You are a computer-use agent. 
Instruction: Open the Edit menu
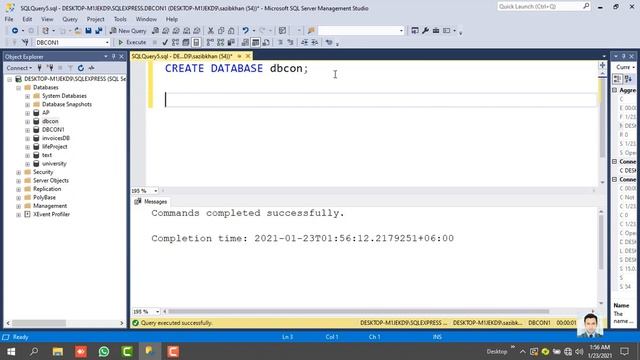(x=27, y=19)
